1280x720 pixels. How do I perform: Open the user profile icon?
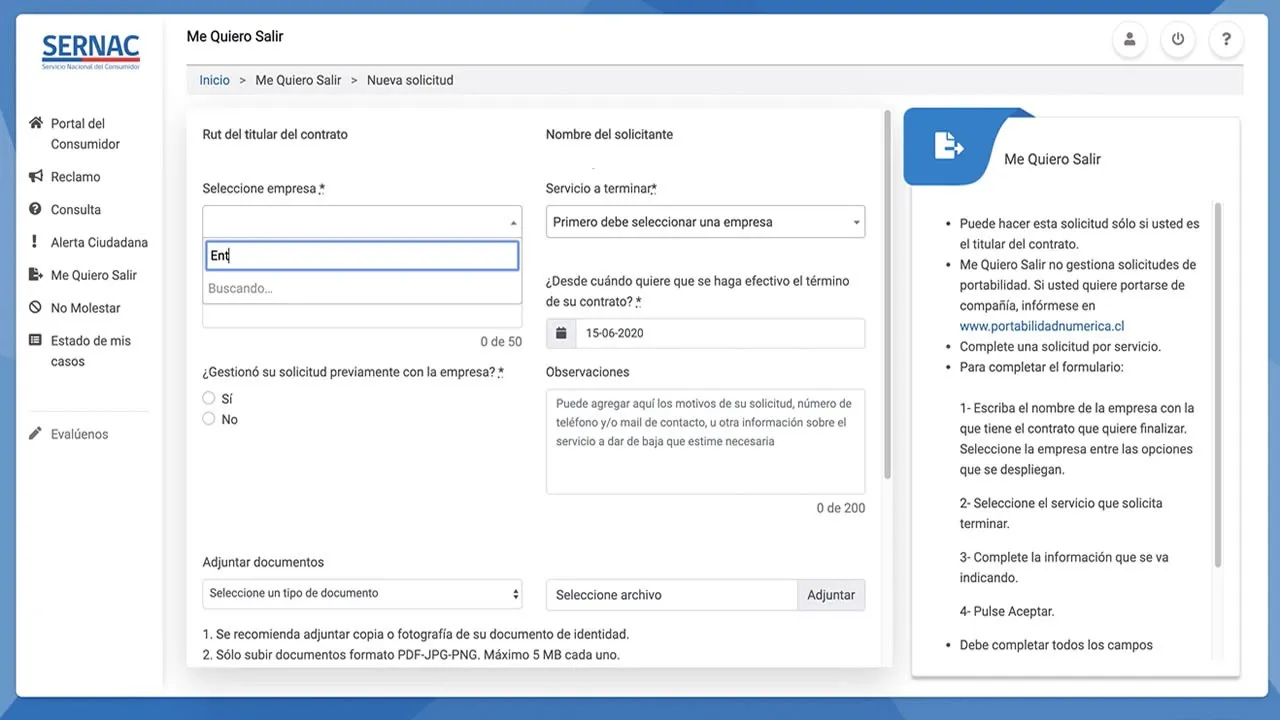click(1129, 40)
